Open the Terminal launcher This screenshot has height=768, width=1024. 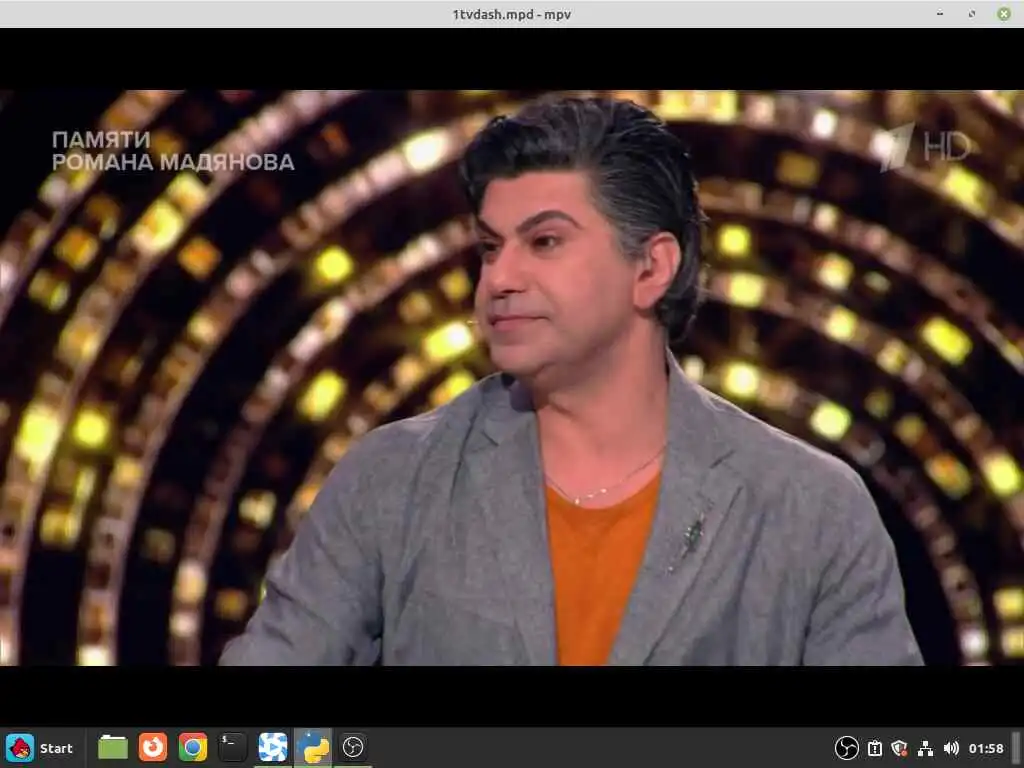(x=232, y=748)
